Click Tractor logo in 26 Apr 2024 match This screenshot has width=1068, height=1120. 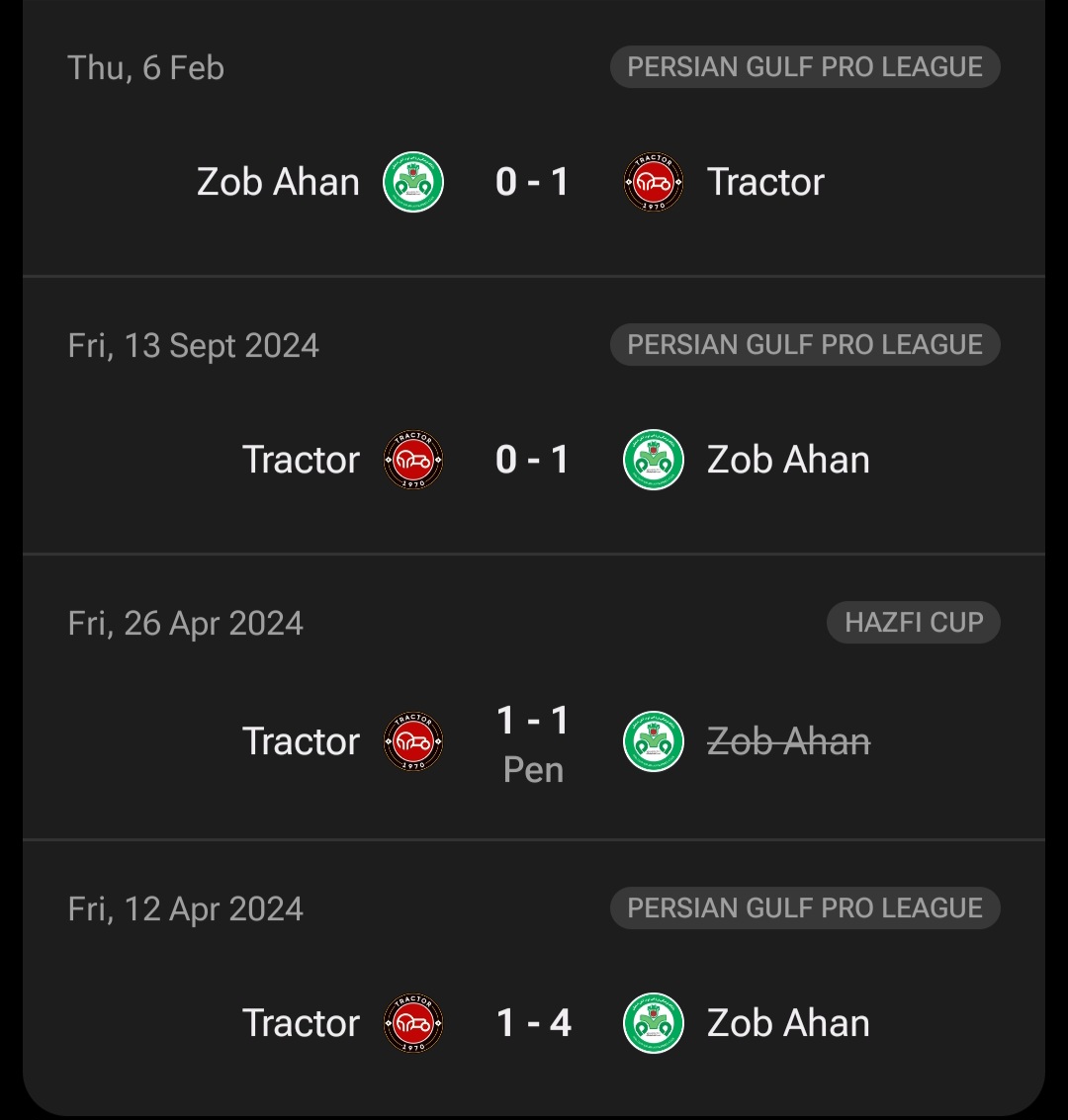point(413,741)
